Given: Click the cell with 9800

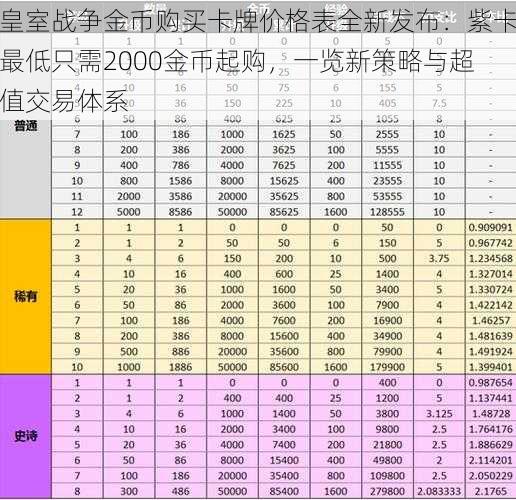Looking at the screenshot, I should tap(387, 429).
